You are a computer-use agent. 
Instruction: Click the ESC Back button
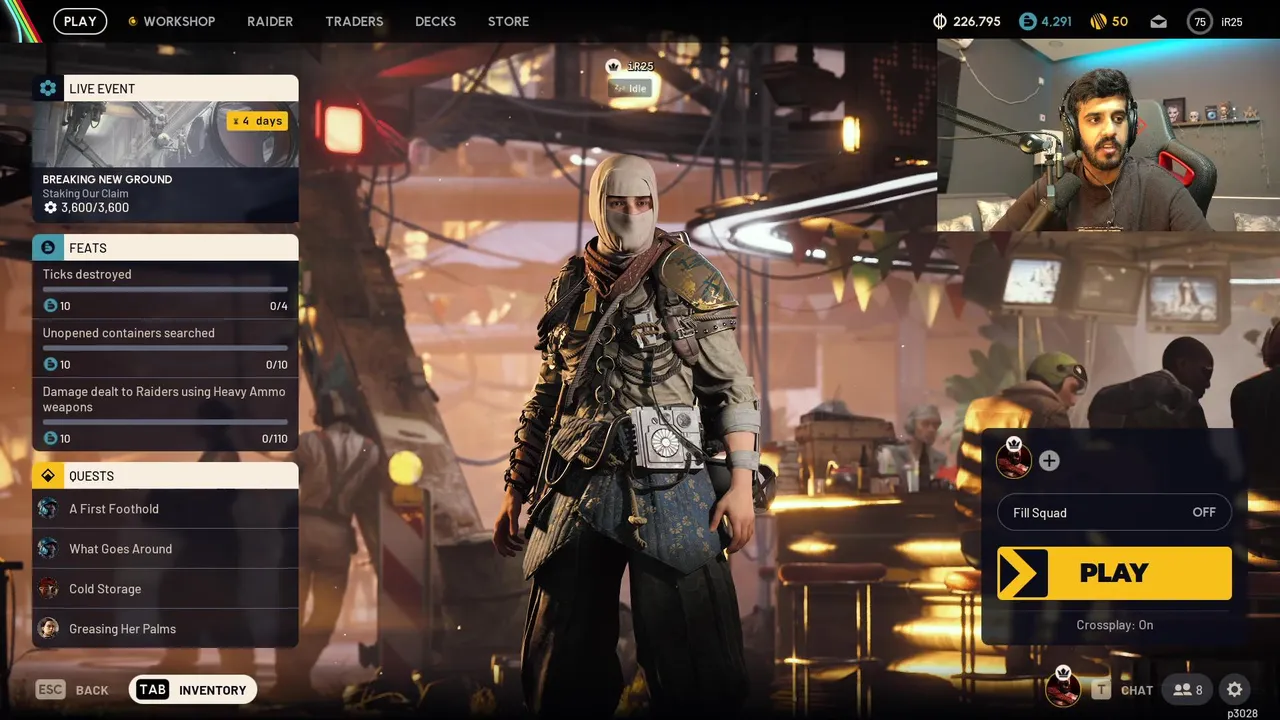pos(72,690)
